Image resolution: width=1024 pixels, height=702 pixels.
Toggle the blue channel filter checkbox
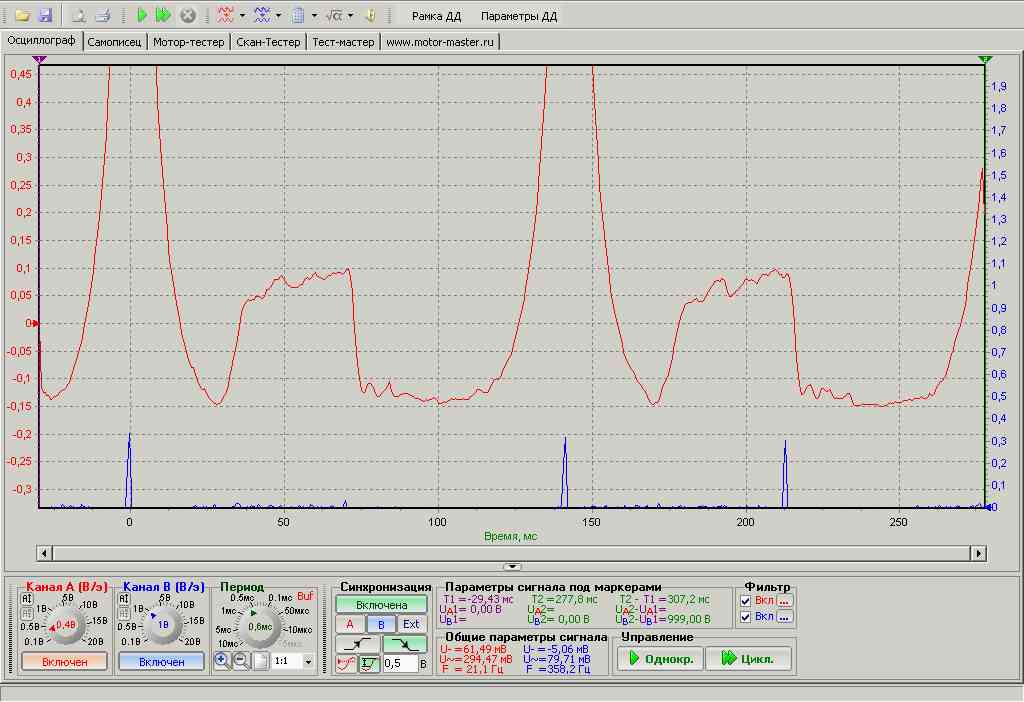[745, 617]
